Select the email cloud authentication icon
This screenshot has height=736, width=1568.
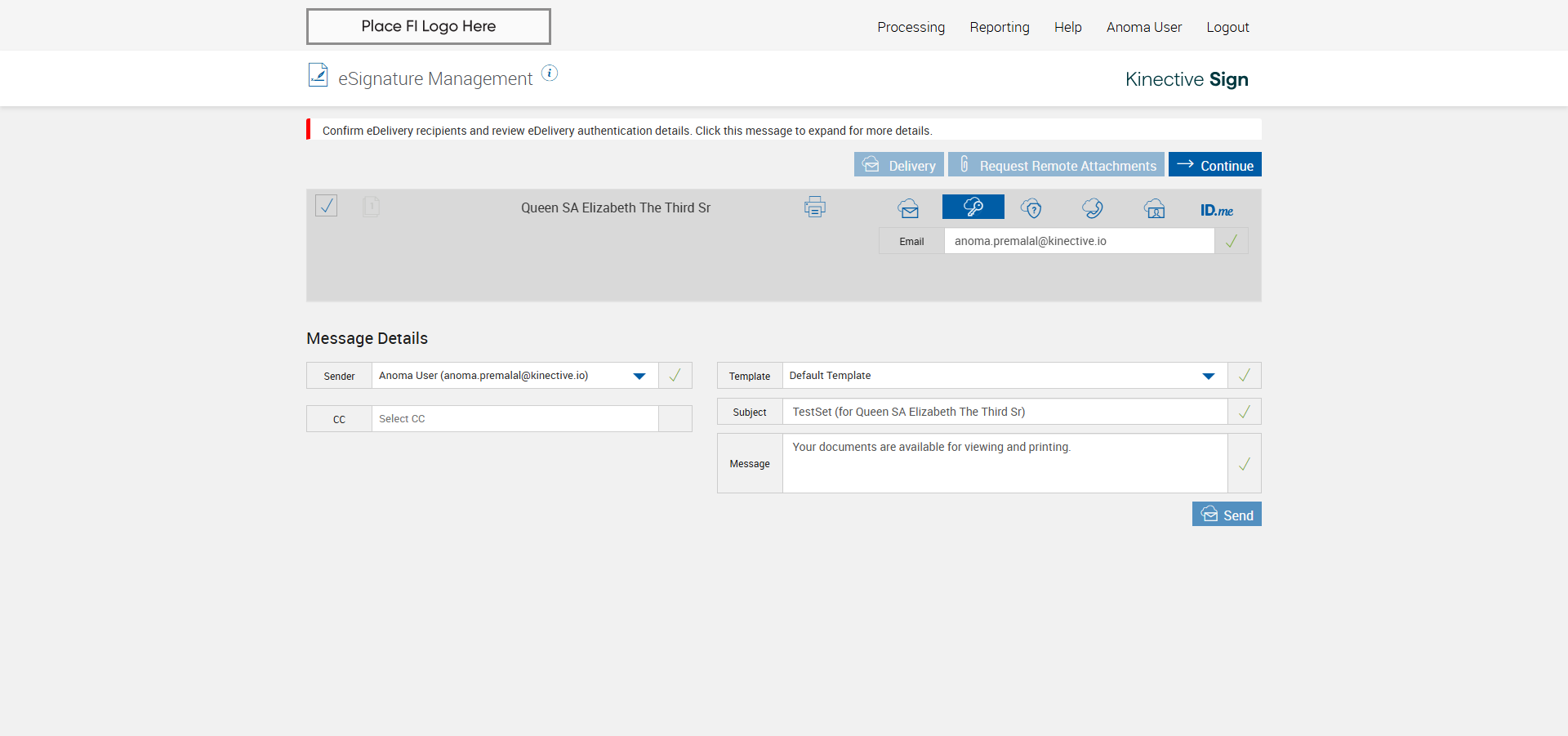(908, 208)
